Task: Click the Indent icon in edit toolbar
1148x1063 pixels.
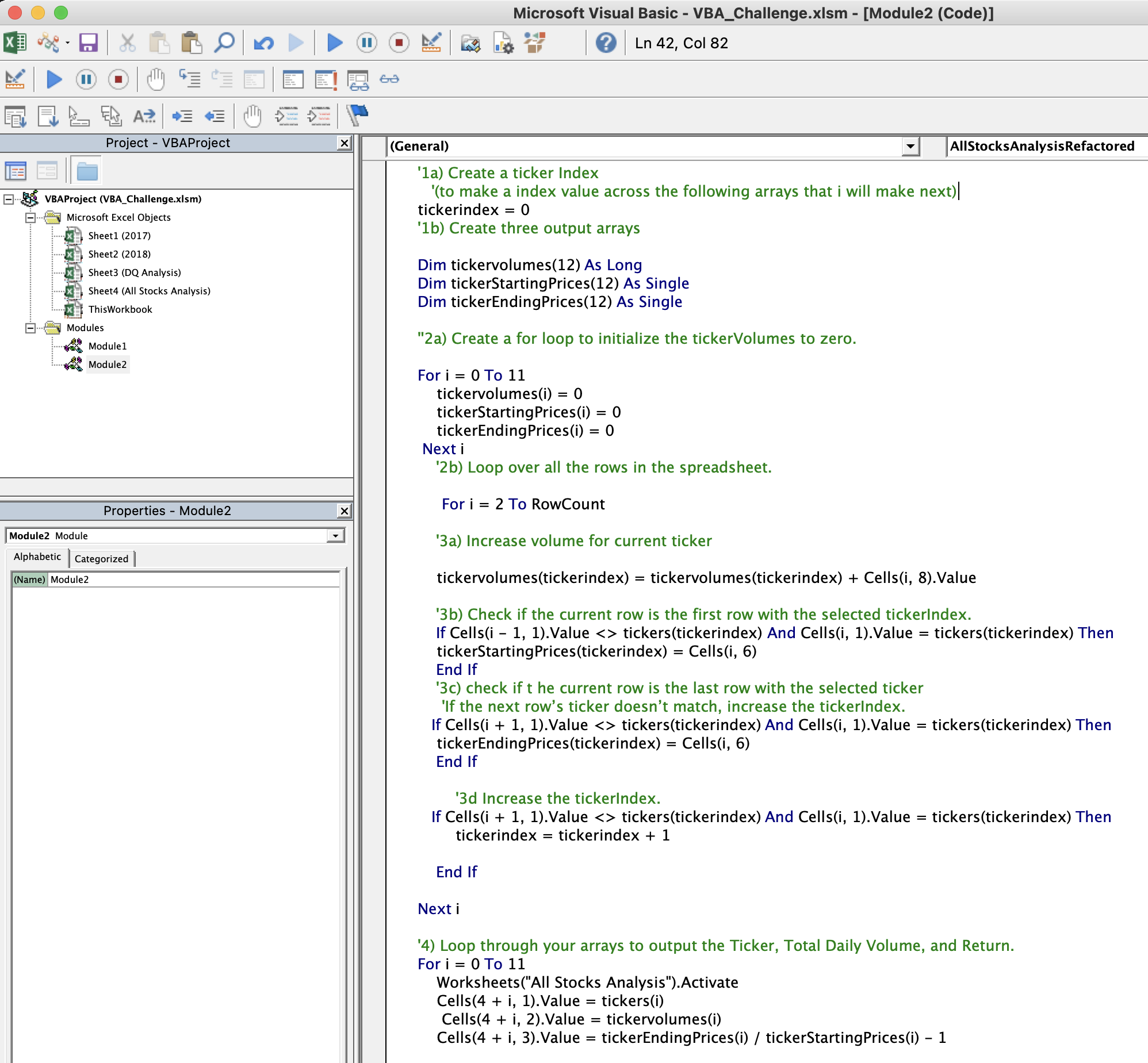Action: point(182,116)
